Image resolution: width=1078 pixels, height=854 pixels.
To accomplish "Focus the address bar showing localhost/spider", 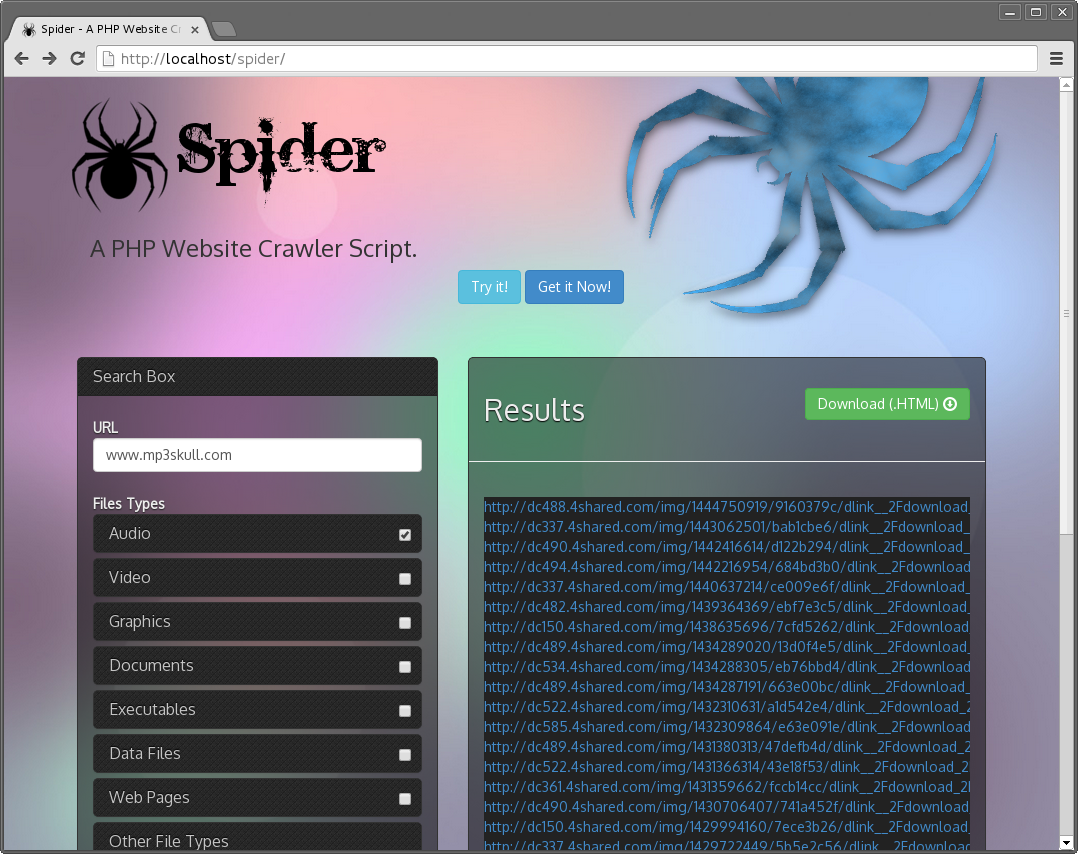I will (567, 59).
